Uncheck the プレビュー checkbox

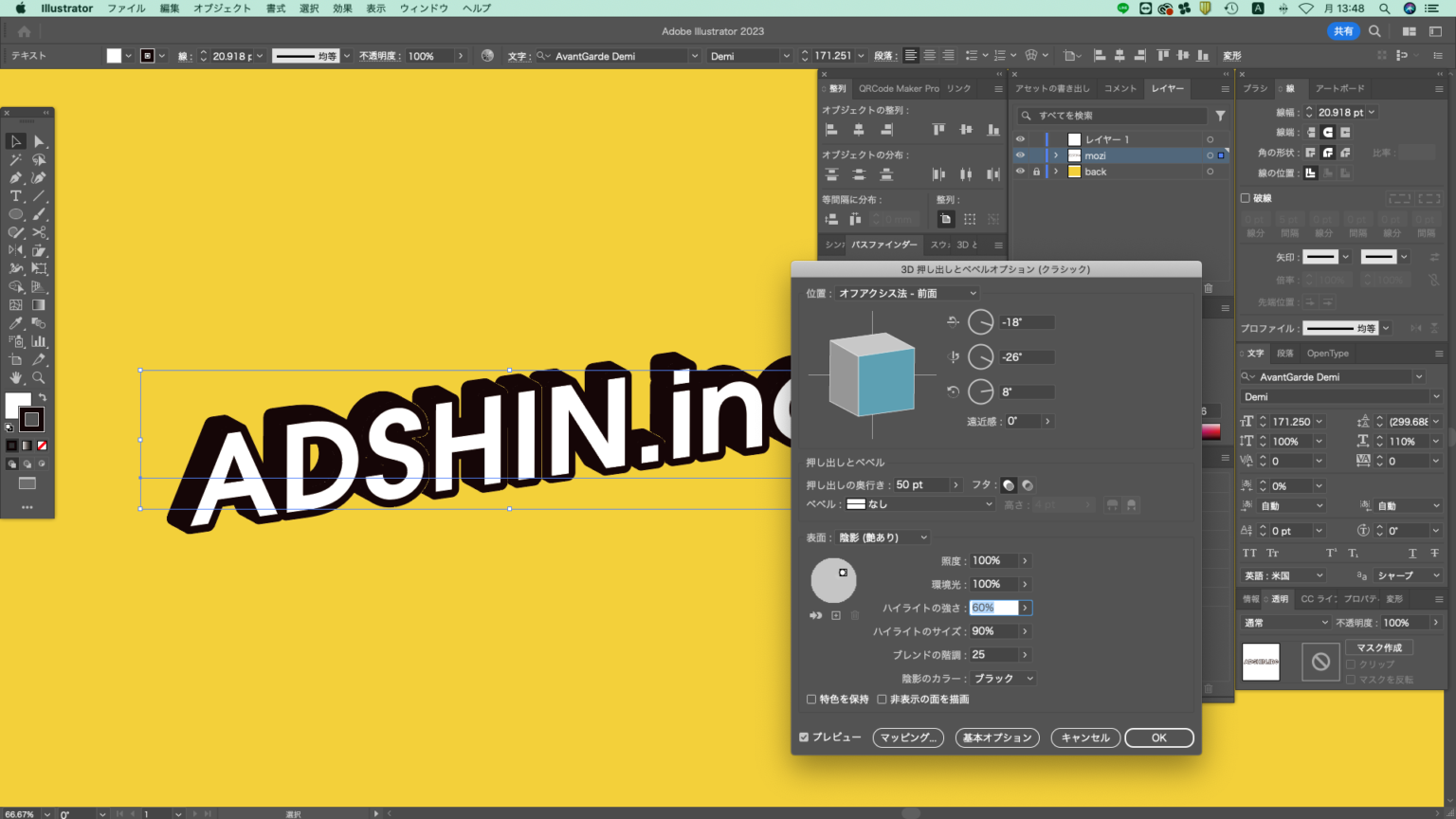804,737
